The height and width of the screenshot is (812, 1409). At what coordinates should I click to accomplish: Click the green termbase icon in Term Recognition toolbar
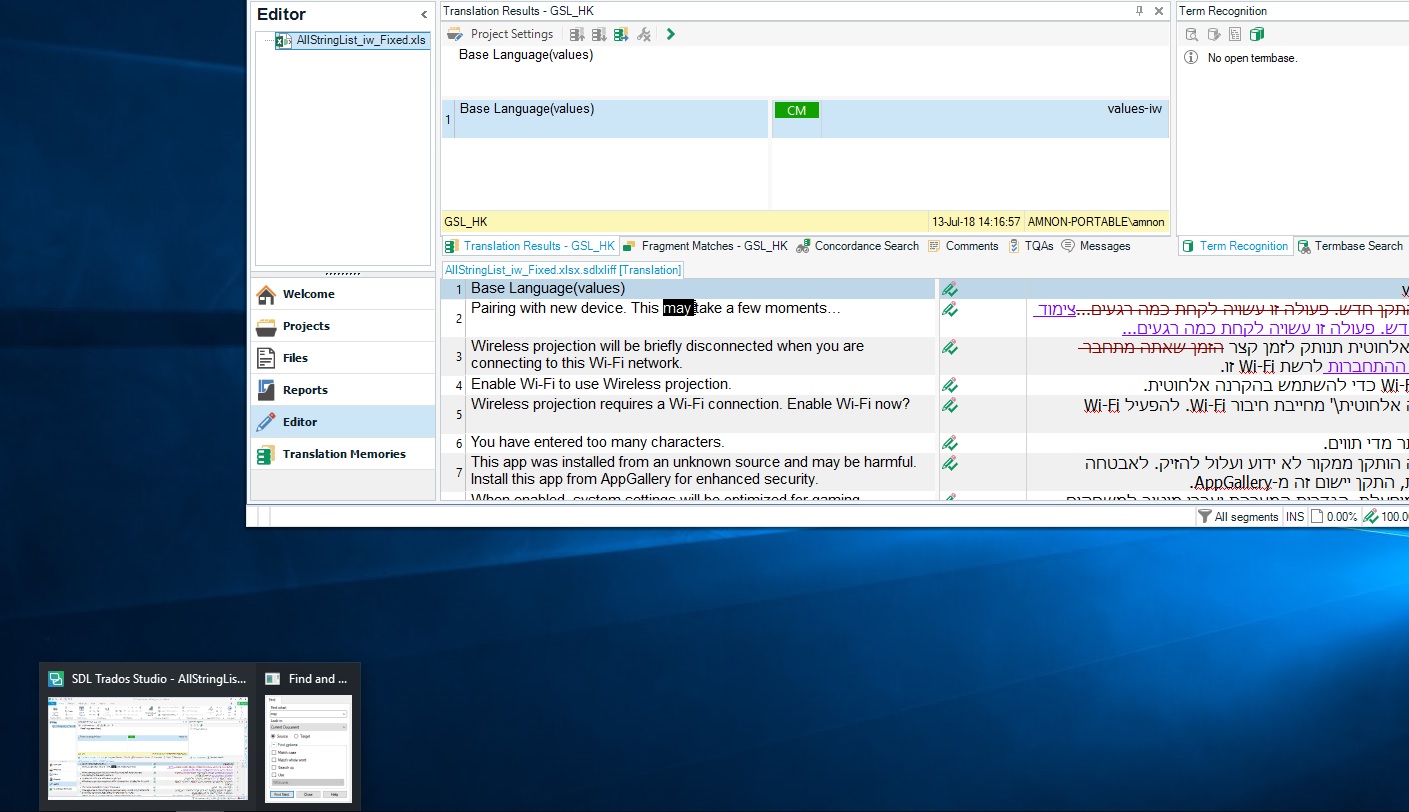(x=1257, y=34)
